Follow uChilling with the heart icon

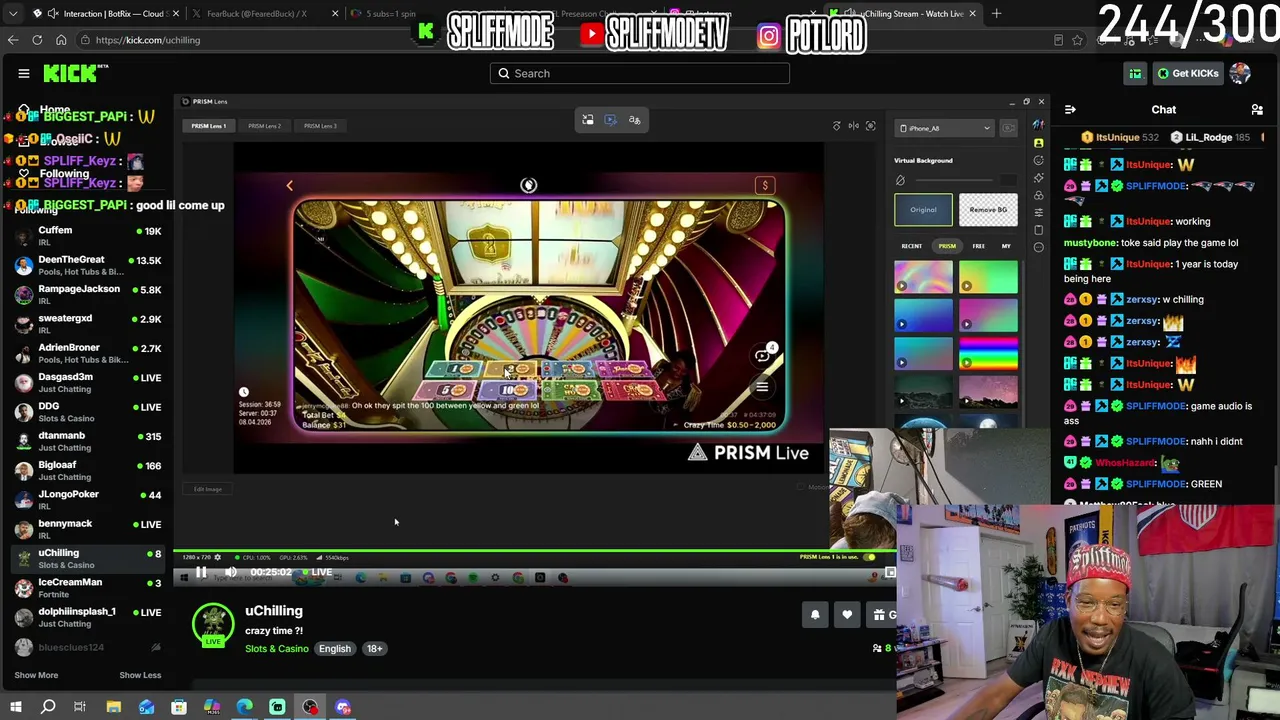tap(847, 615)
